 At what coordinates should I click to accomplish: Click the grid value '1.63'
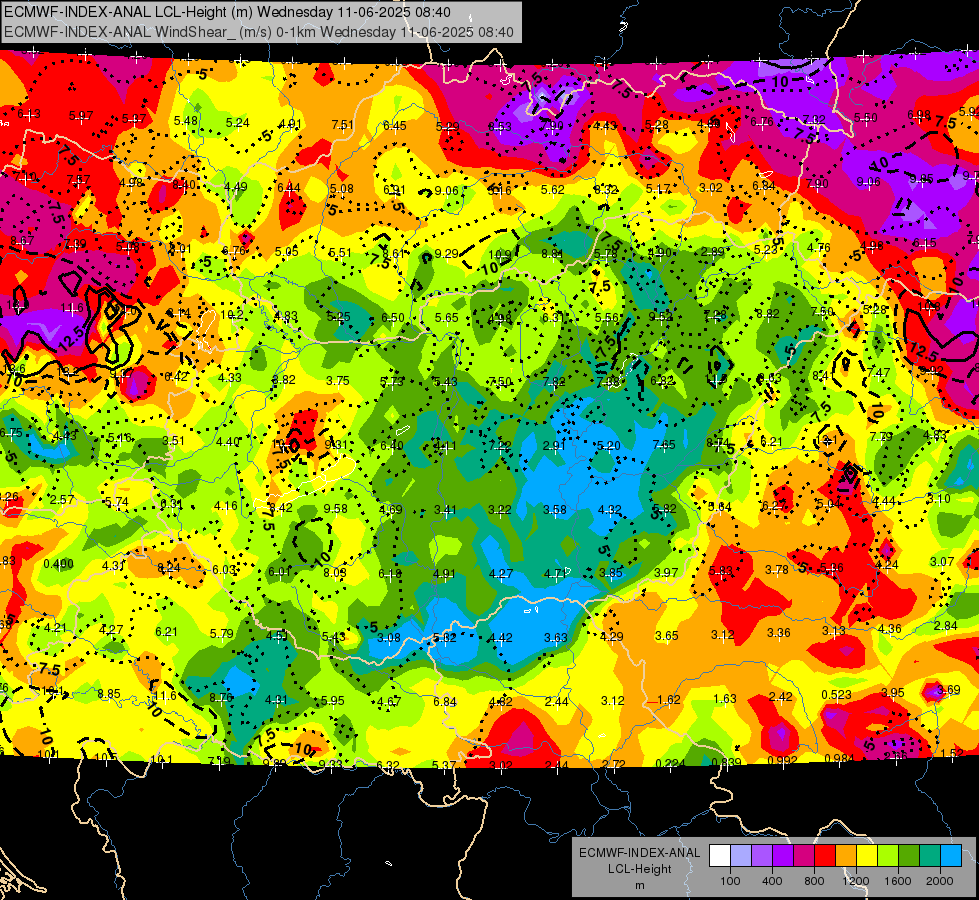[725, 698]
